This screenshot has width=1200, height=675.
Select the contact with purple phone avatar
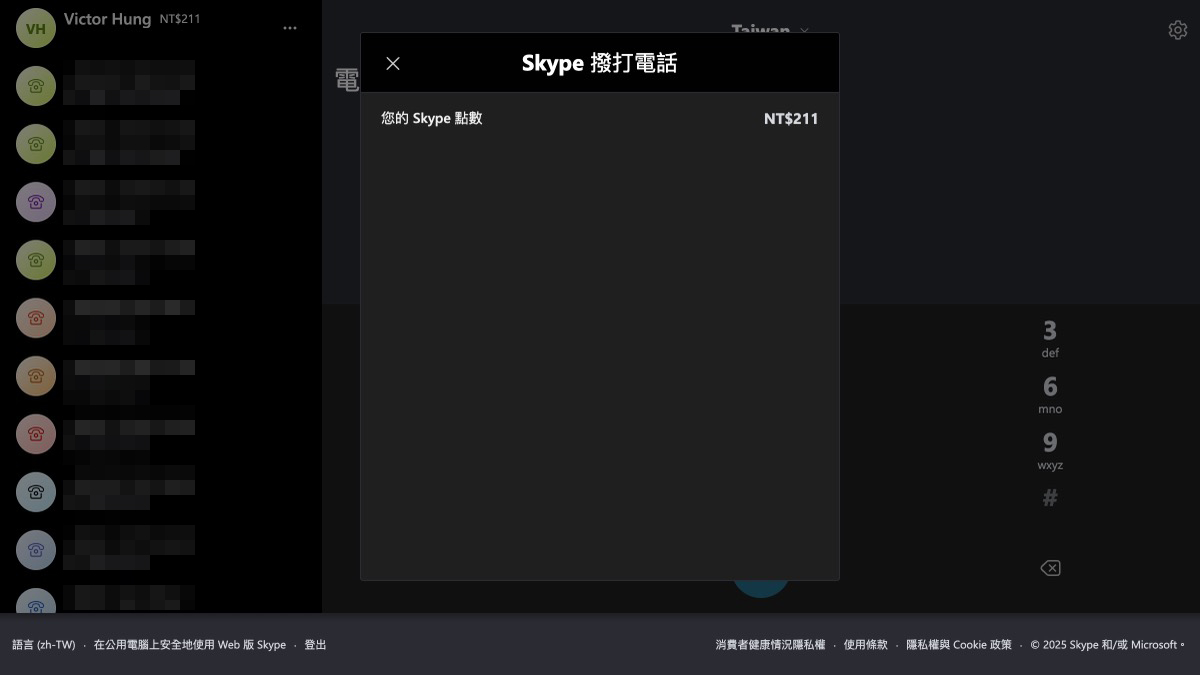coord(36,202)
